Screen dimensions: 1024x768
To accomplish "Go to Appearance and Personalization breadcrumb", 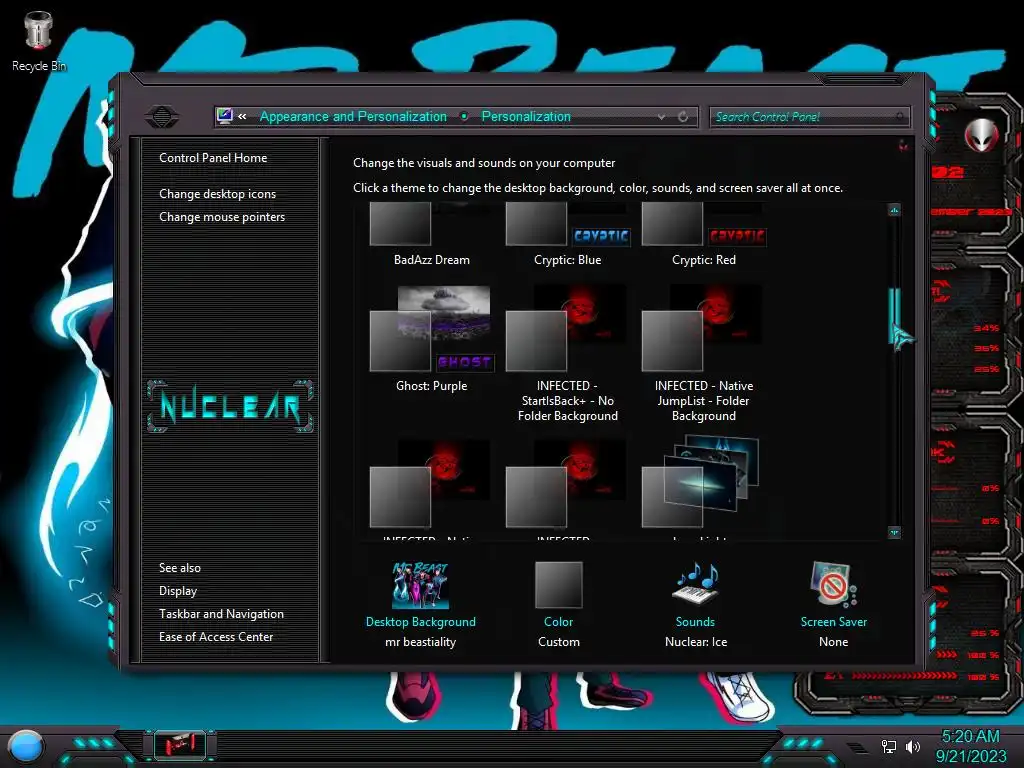I will (353, 116).
